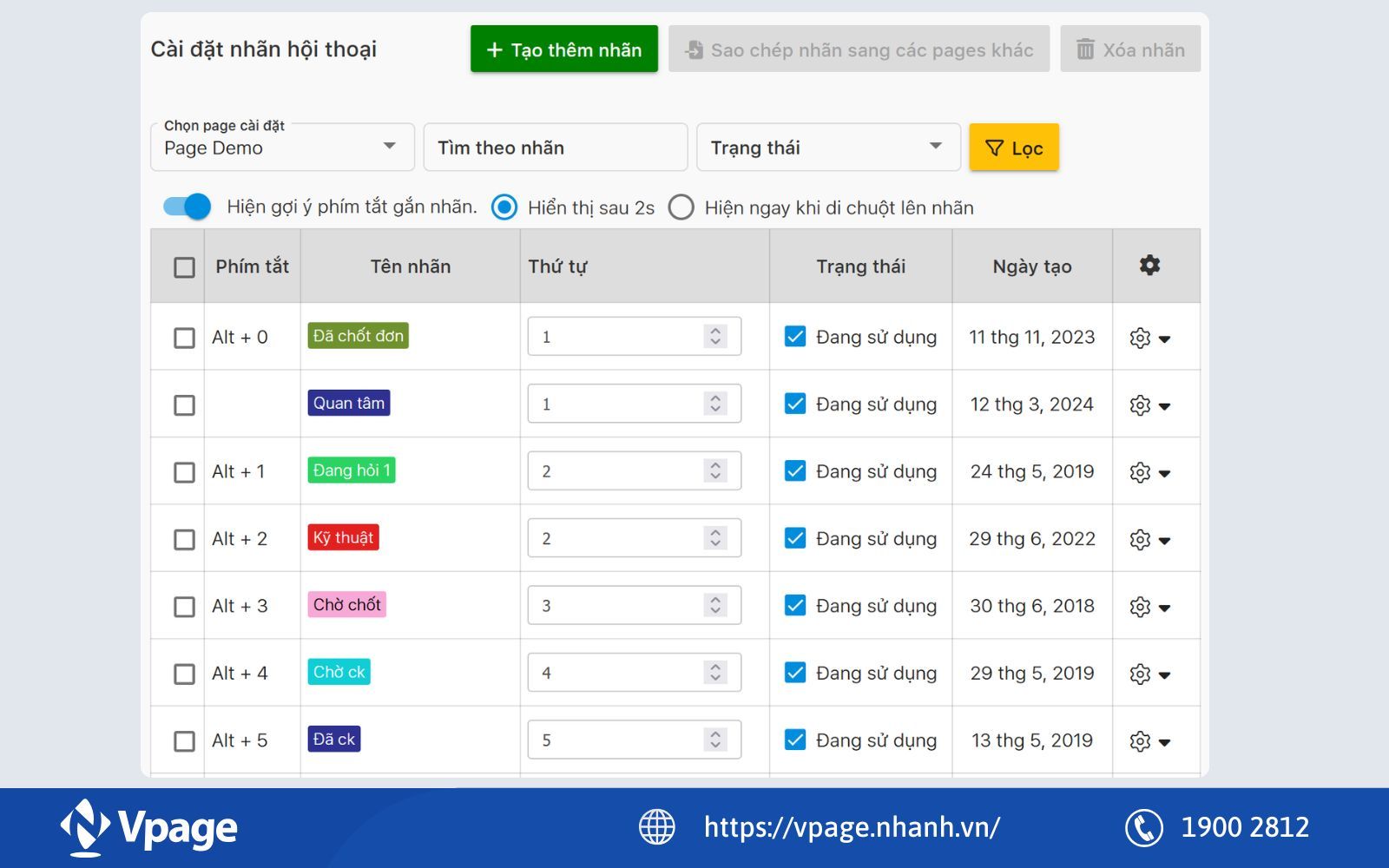The height and width of the screenshot is (868, 1389).
Task: Tick the select-all checkbox in table header
Action: click(x=184, y=267)
